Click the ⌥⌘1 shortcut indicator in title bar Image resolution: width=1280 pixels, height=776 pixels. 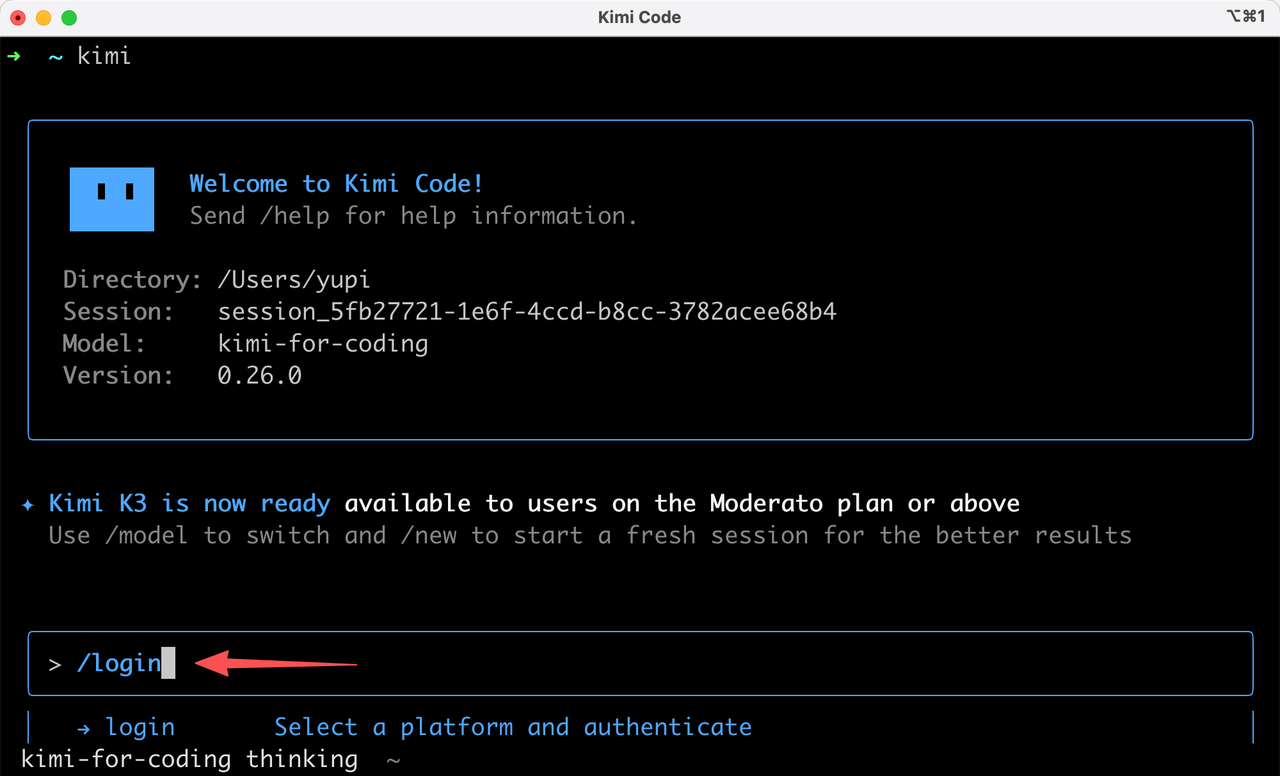pos(1245,17)
